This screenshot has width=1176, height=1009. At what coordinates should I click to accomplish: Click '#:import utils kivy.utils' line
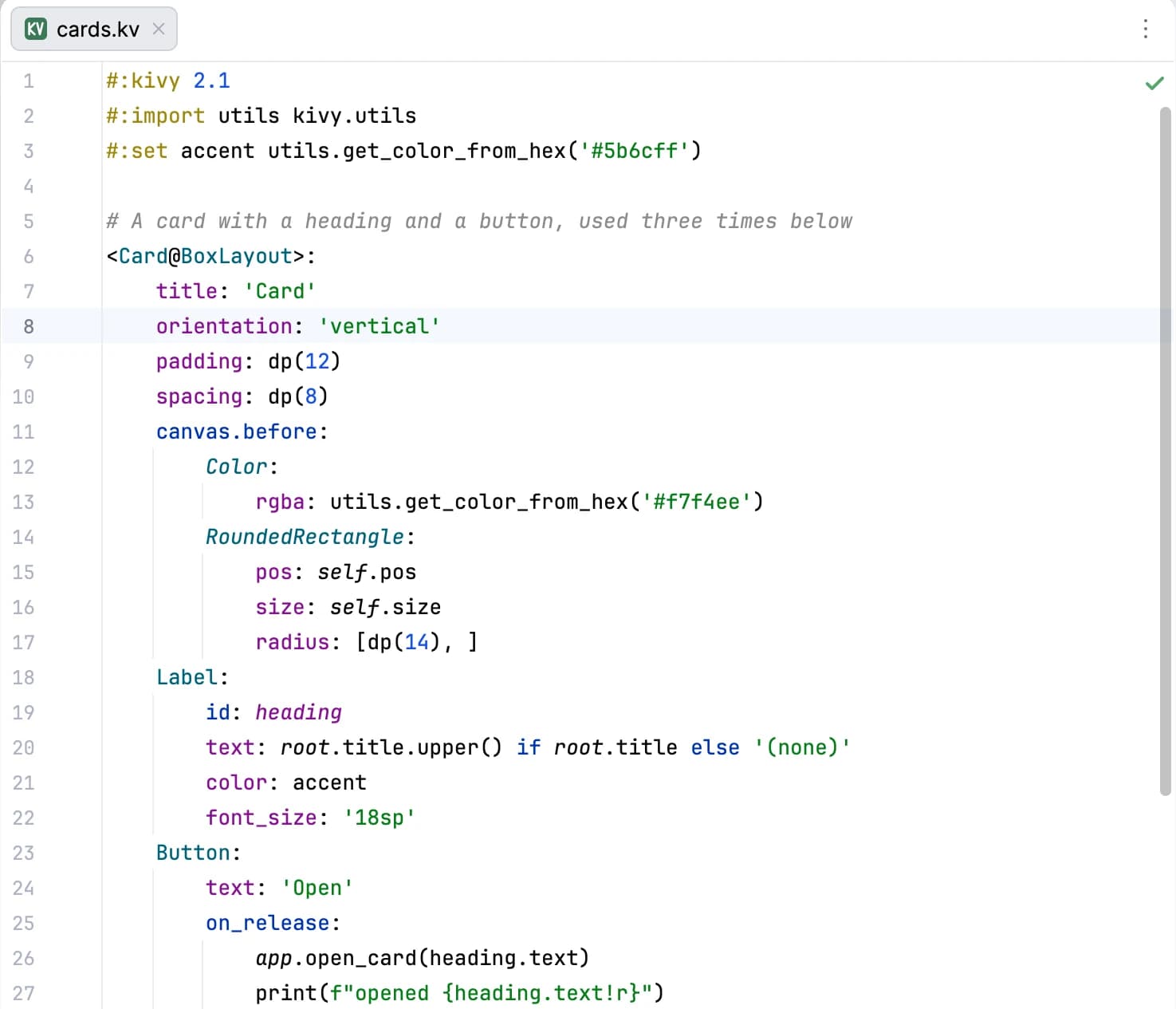click(262, 116)
